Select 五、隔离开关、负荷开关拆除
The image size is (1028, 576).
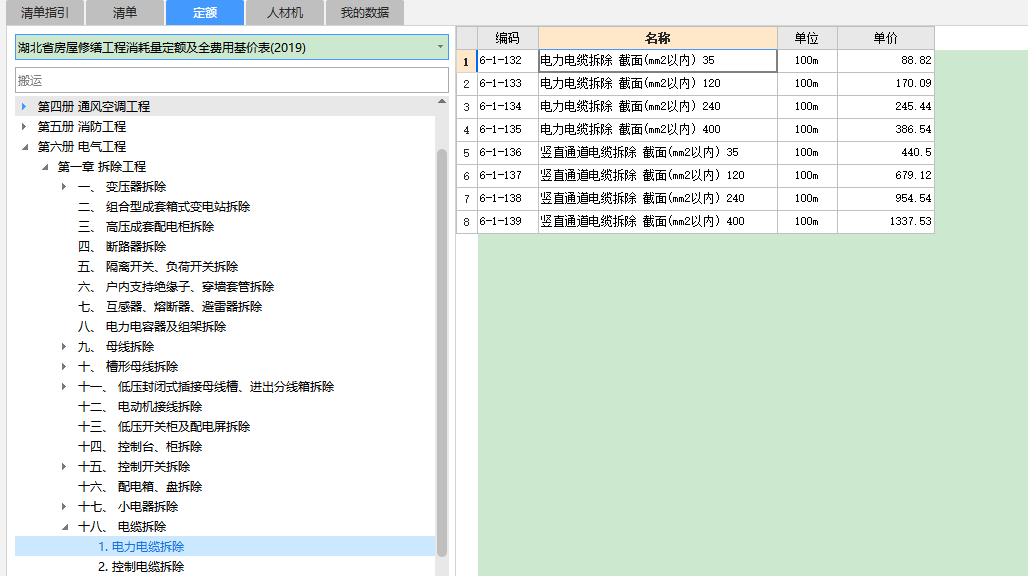(x=158, y=267)
